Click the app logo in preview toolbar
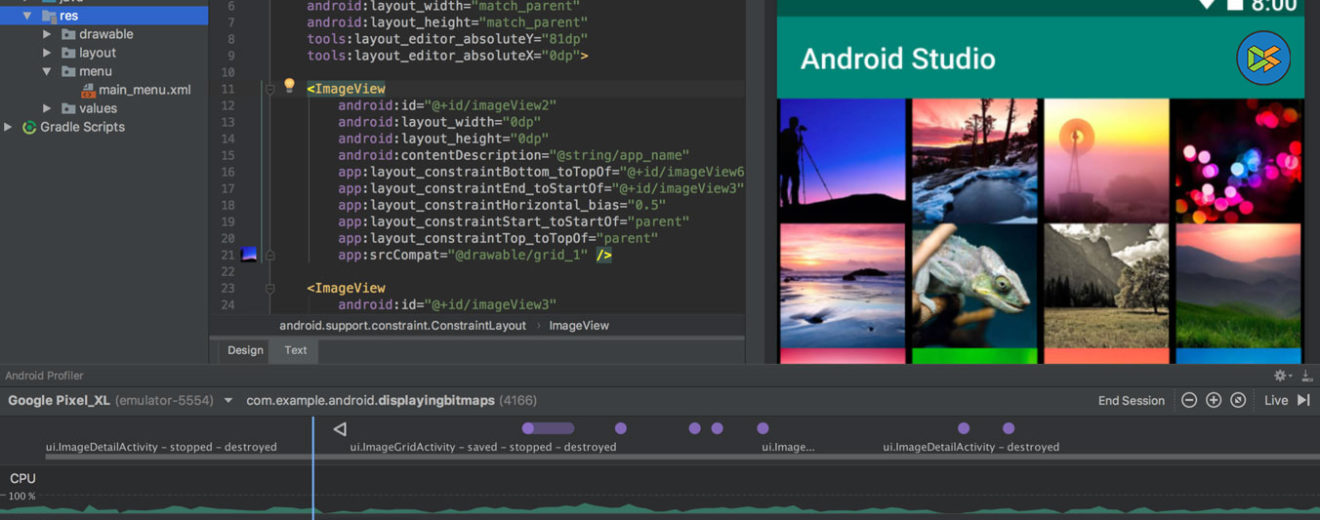Screen dimensions: 1320x520 (1263, 58)
